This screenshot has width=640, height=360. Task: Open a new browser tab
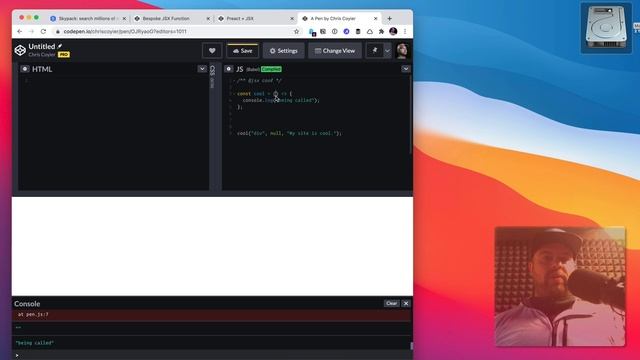coord(389,18)
